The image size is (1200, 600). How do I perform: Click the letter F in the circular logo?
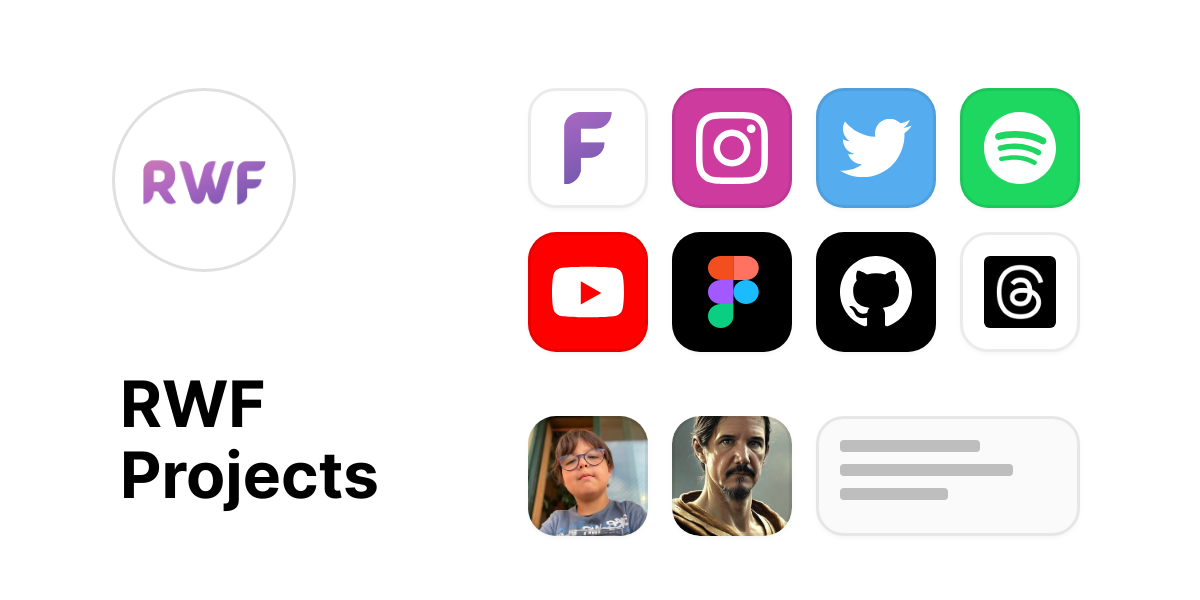click(x=249, y=182)
